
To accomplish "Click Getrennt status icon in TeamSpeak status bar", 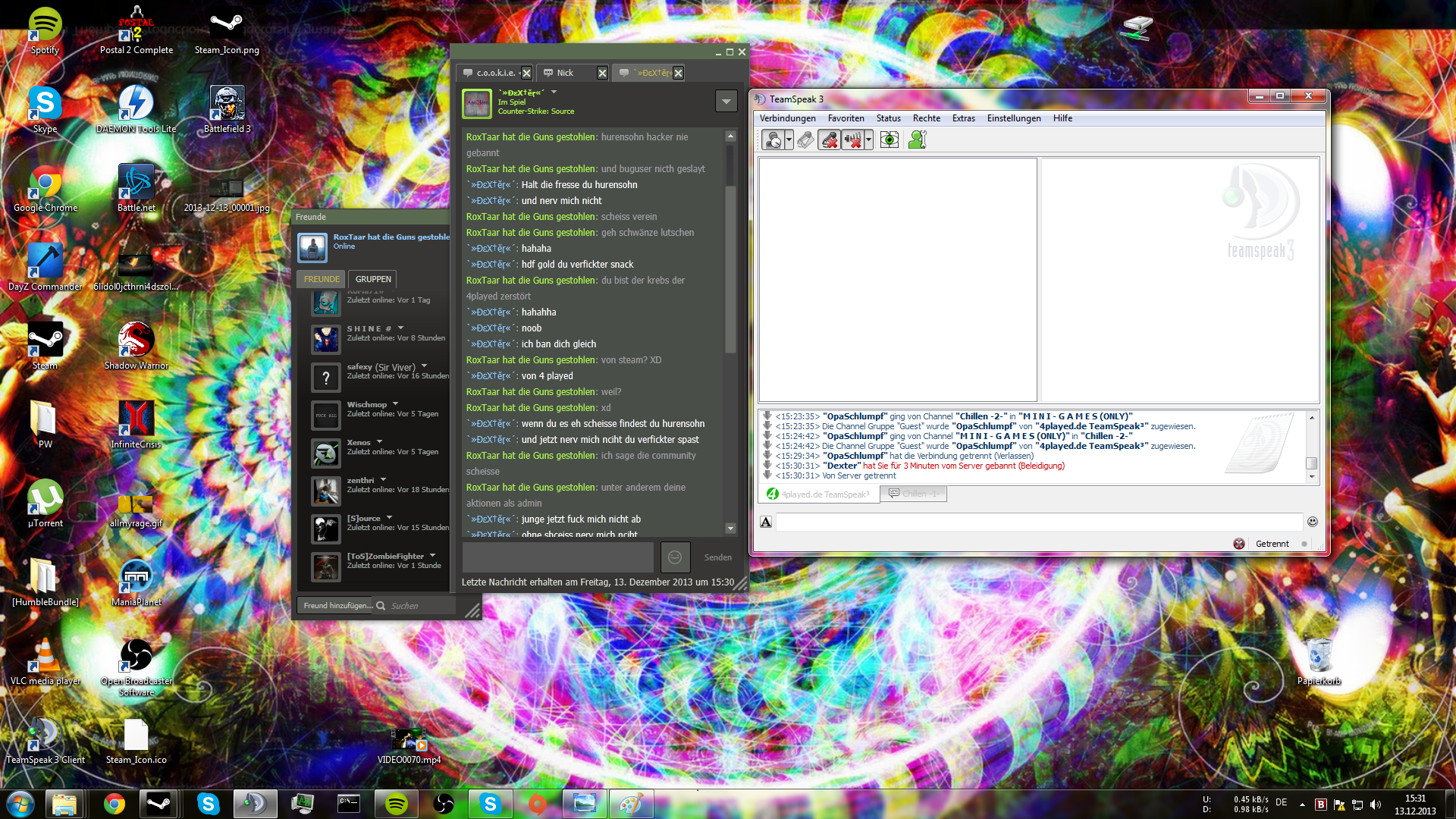I will click(x=1239, y=544).
